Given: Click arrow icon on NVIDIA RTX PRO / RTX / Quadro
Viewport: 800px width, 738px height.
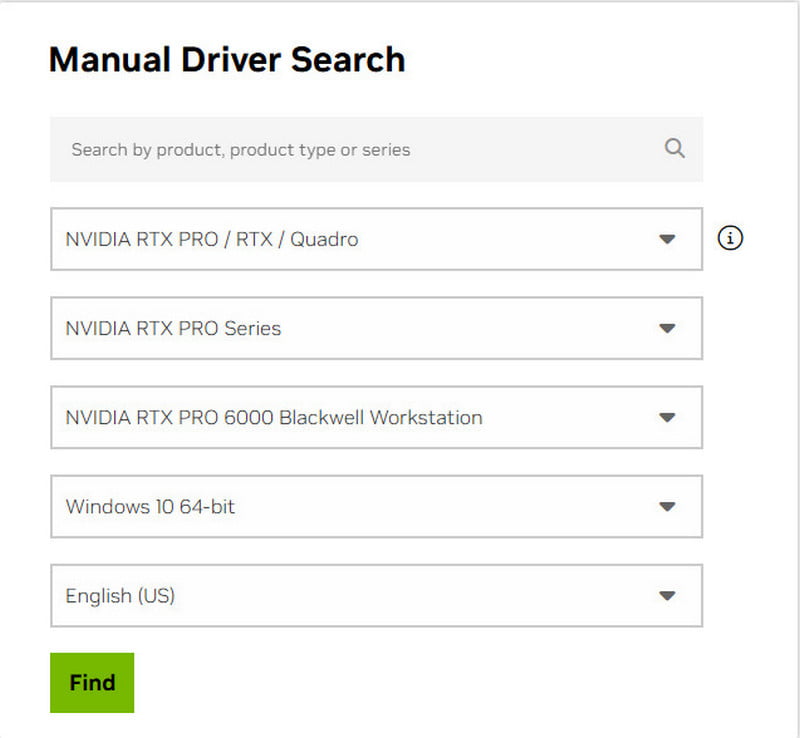Looking at the screenshot, I should 667,239.
